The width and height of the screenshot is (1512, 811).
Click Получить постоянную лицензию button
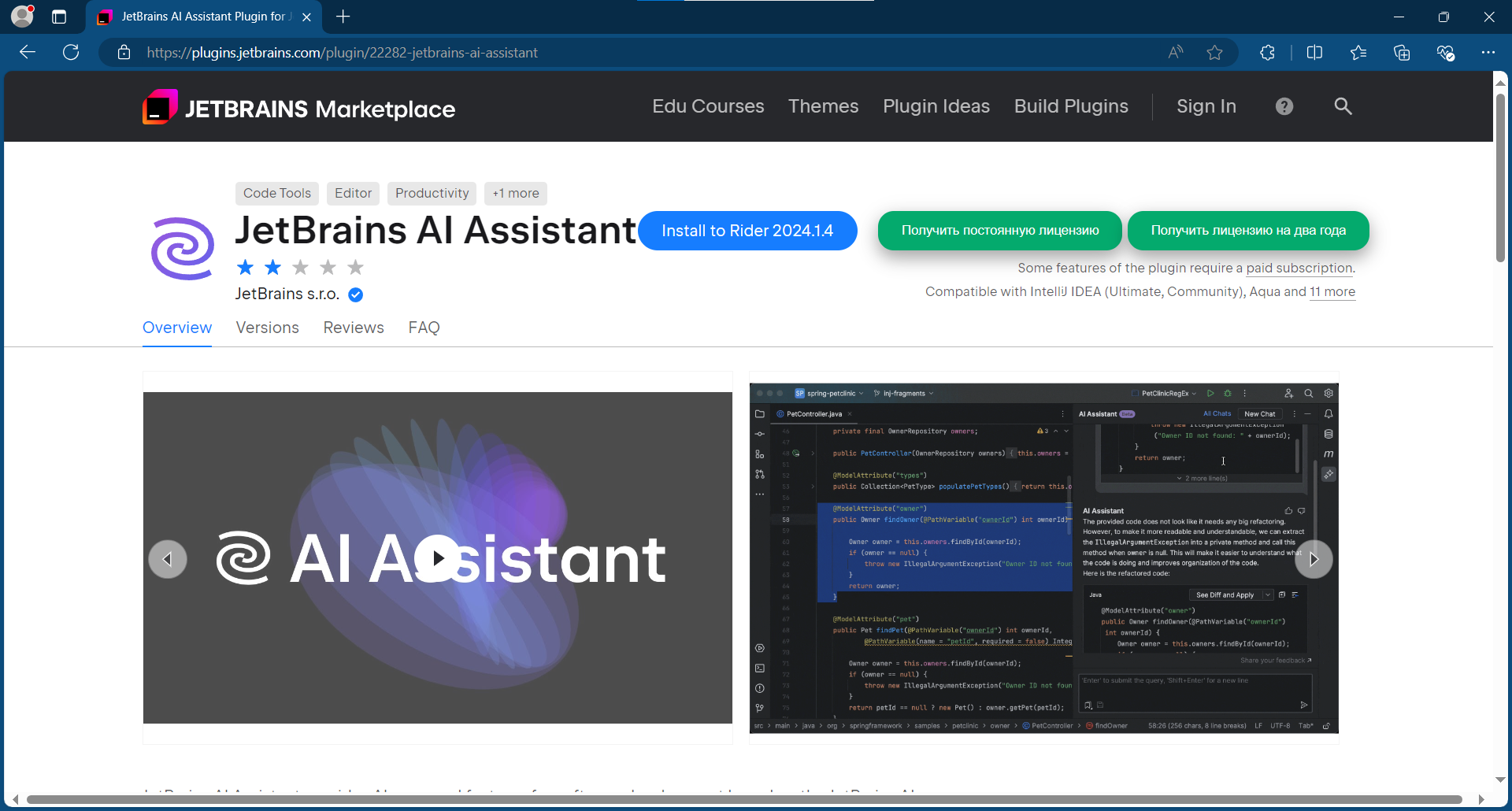[x=1000, y=231]
